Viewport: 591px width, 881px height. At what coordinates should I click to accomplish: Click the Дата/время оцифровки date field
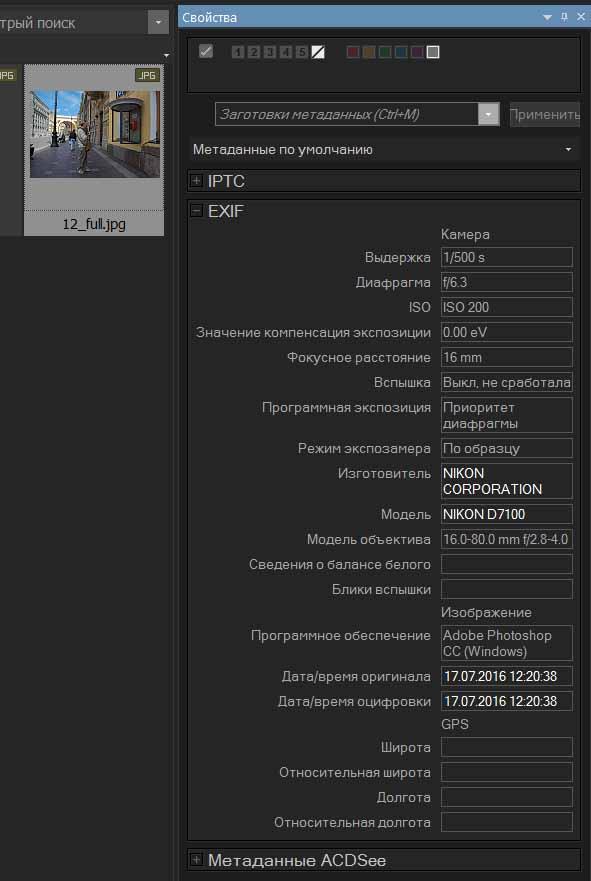click(x=507, y=701)
